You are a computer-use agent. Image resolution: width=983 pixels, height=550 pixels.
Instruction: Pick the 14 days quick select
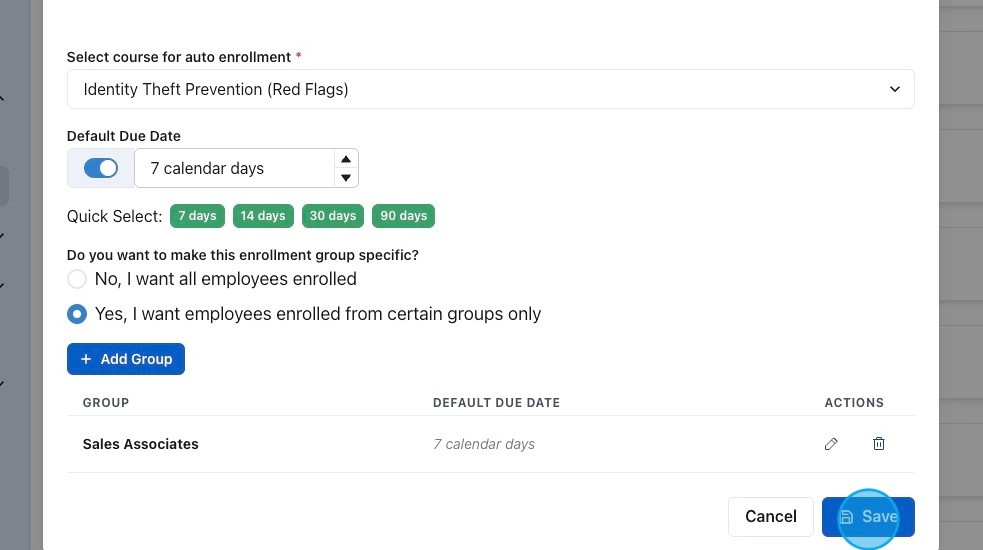263,216
